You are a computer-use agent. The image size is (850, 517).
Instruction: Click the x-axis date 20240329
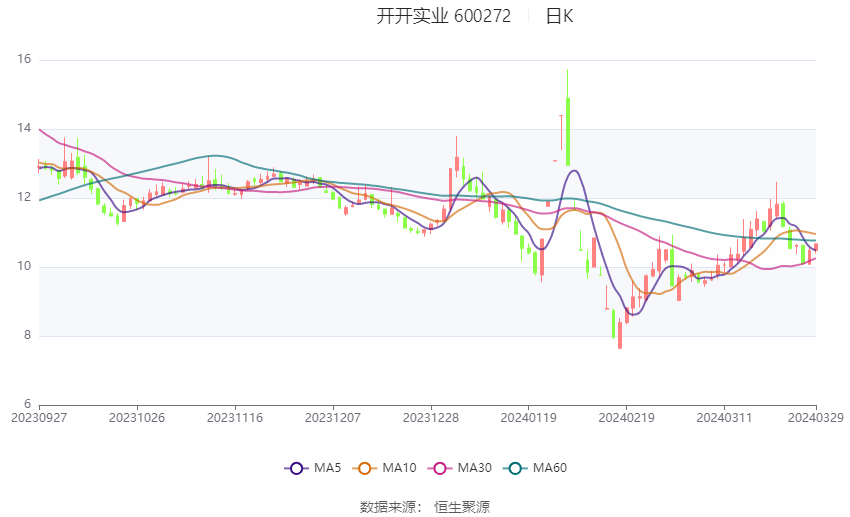816,418
